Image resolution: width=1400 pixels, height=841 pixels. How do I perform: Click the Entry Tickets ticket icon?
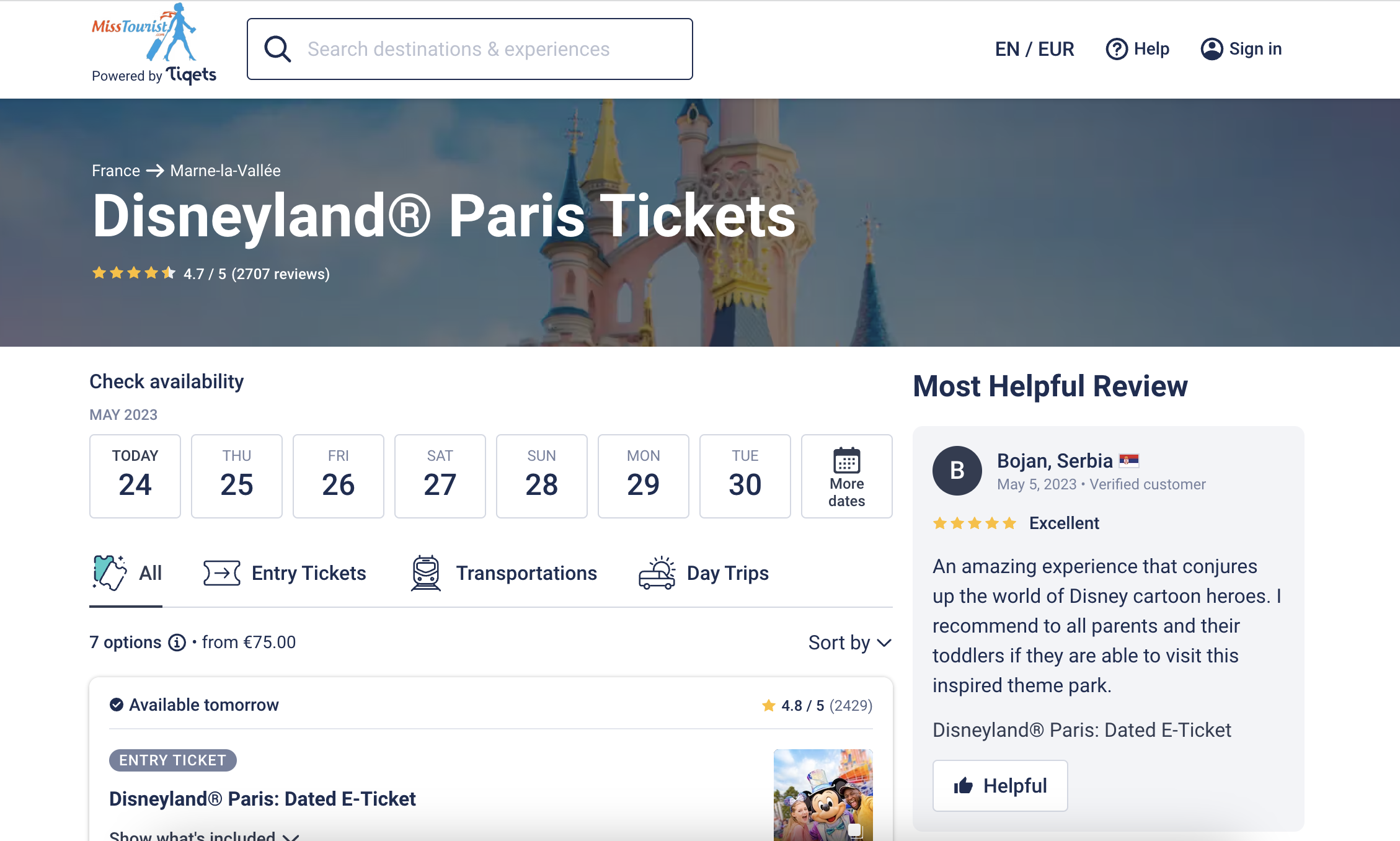pos(222,573)
